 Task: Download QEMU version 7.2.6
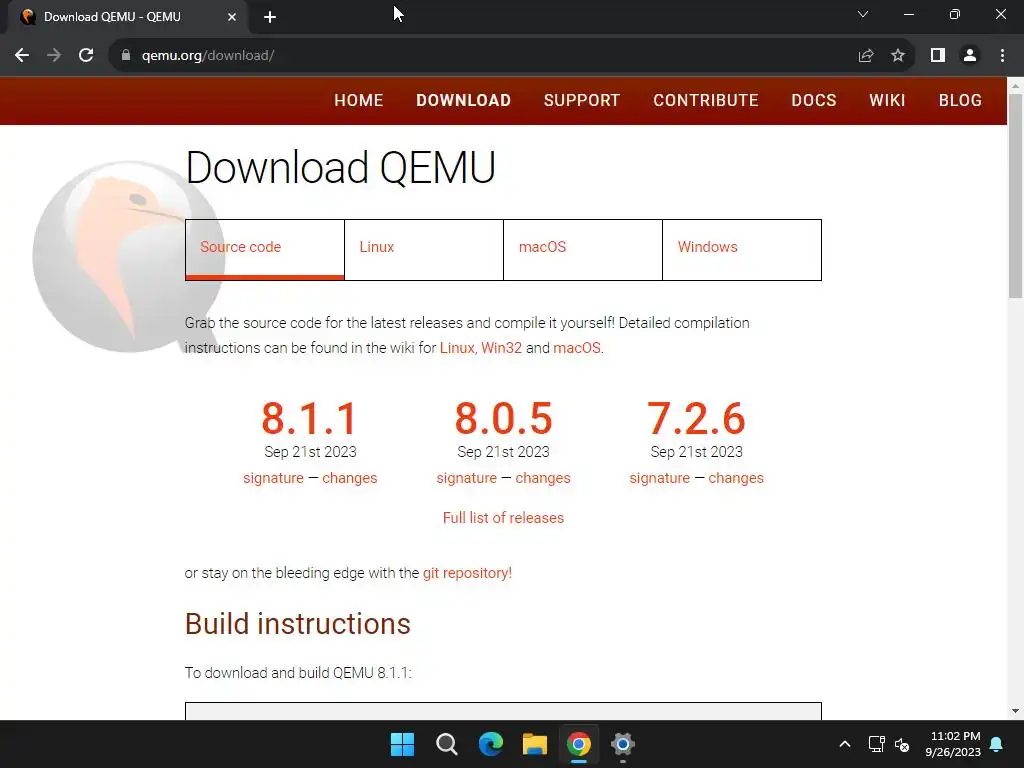[696, 419]
